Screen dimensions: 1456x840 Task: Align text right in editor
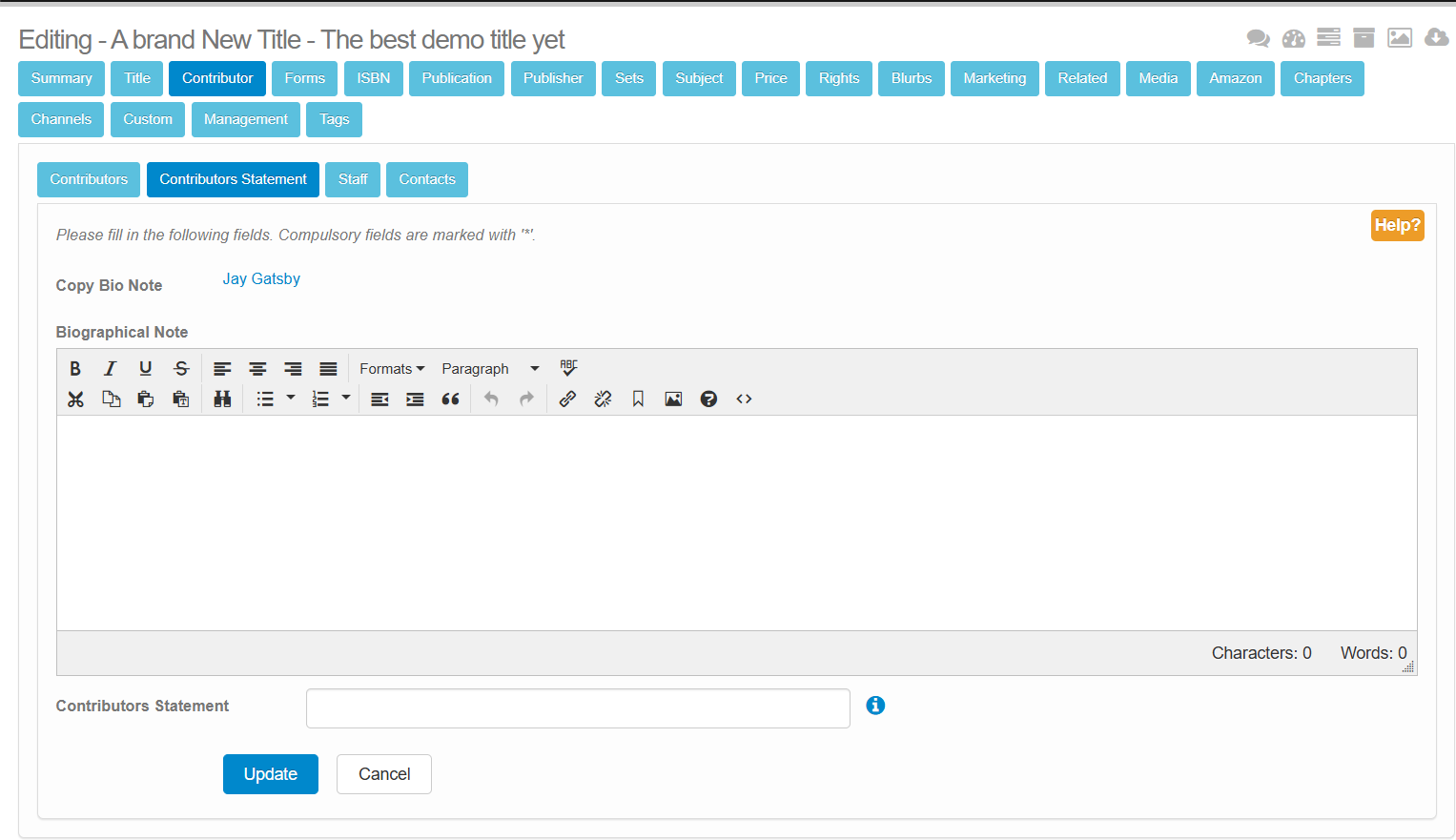pos(293,369)
